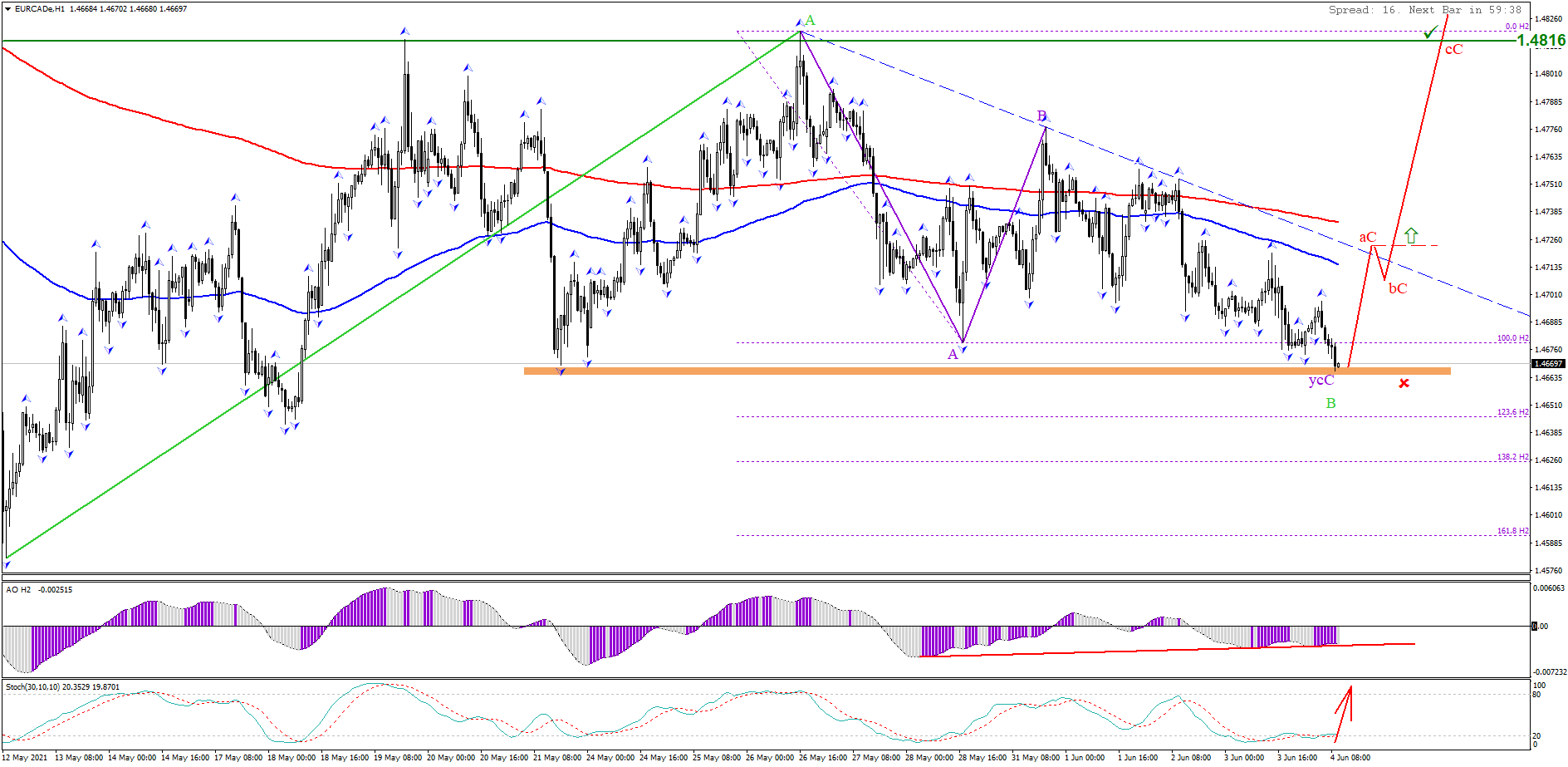
Task: Click the Spread and Next Bar text
Action: pos(1424,10)
